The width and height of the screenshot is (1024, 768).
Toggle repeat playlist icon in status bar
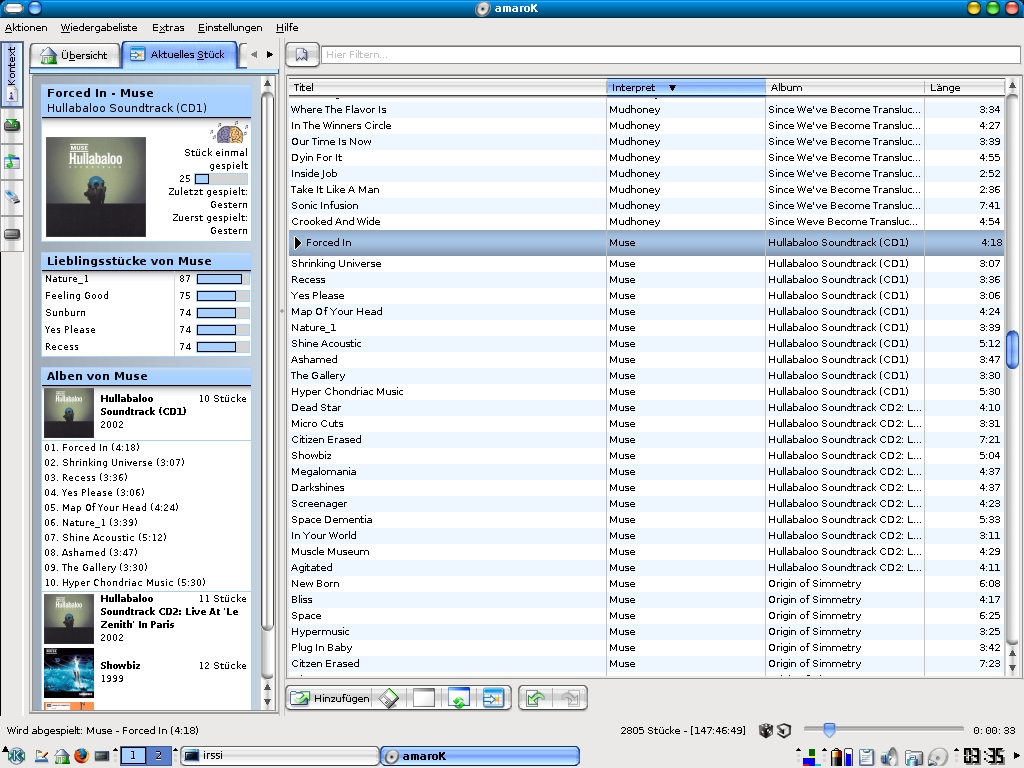coord(784,731)
